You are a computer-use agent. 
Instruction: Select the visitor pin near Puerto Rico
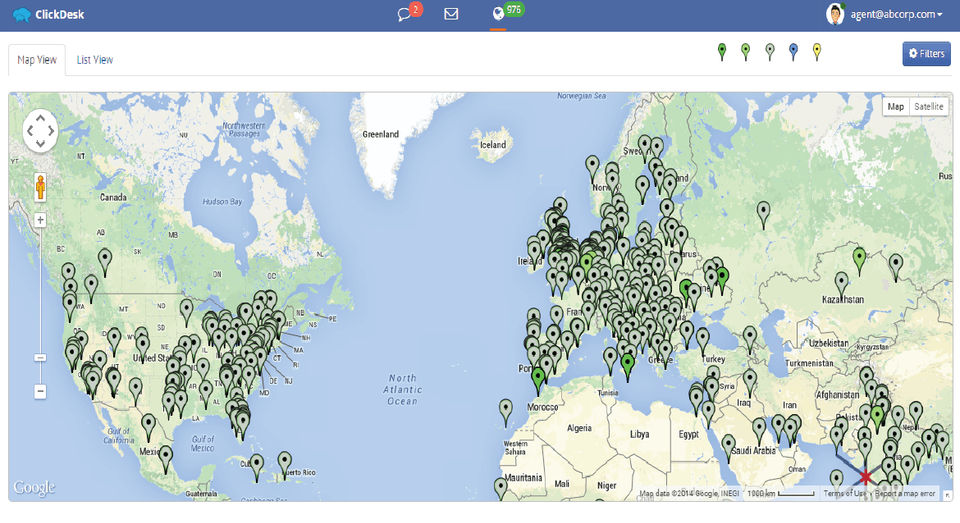point(284,464)
